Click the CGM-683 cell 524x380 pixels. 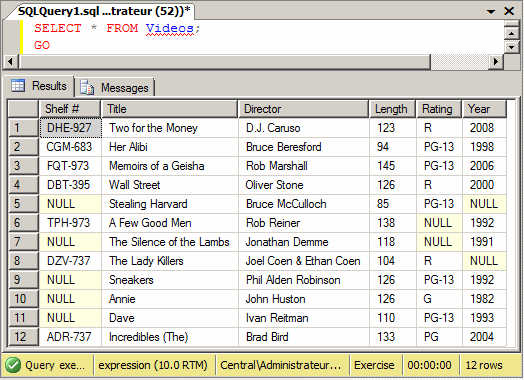[70, 147]
